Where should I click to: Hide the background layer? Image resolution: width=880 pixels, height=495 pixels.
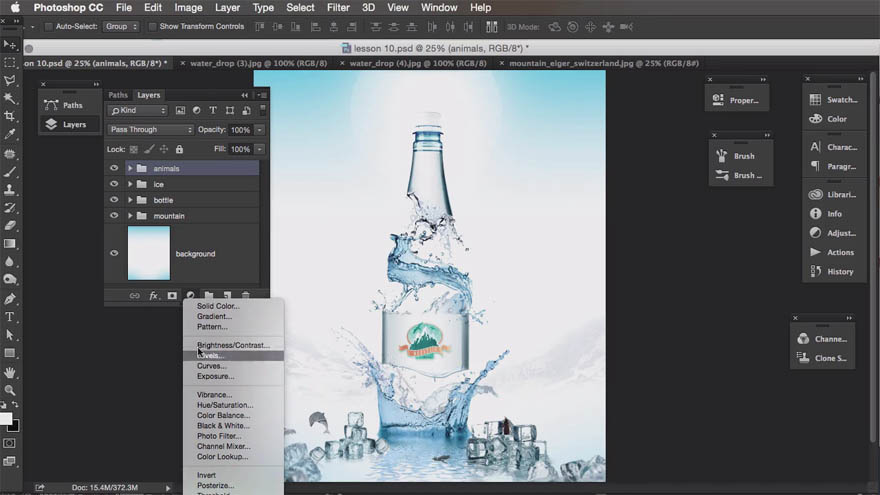[114, 253]
